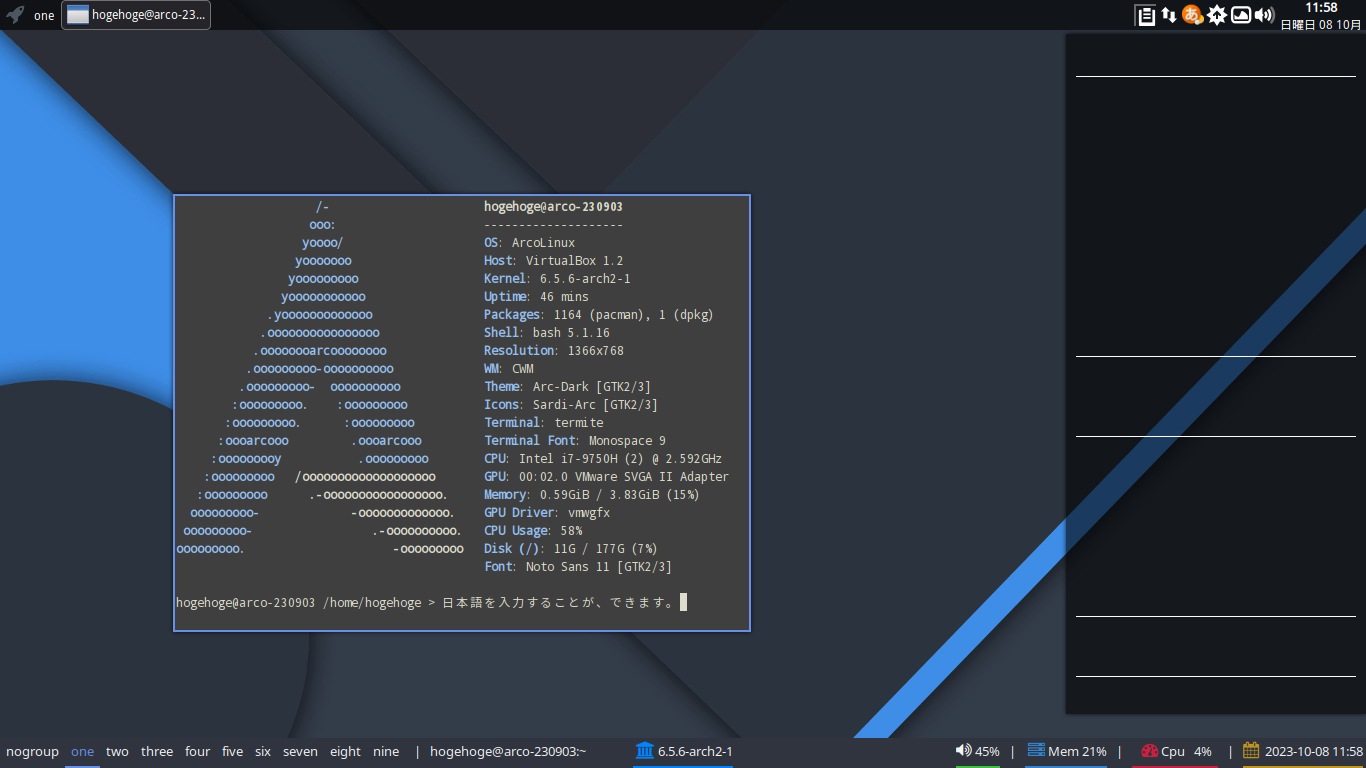Click the 'Disk (/): 11G / 177G' line

571,549
